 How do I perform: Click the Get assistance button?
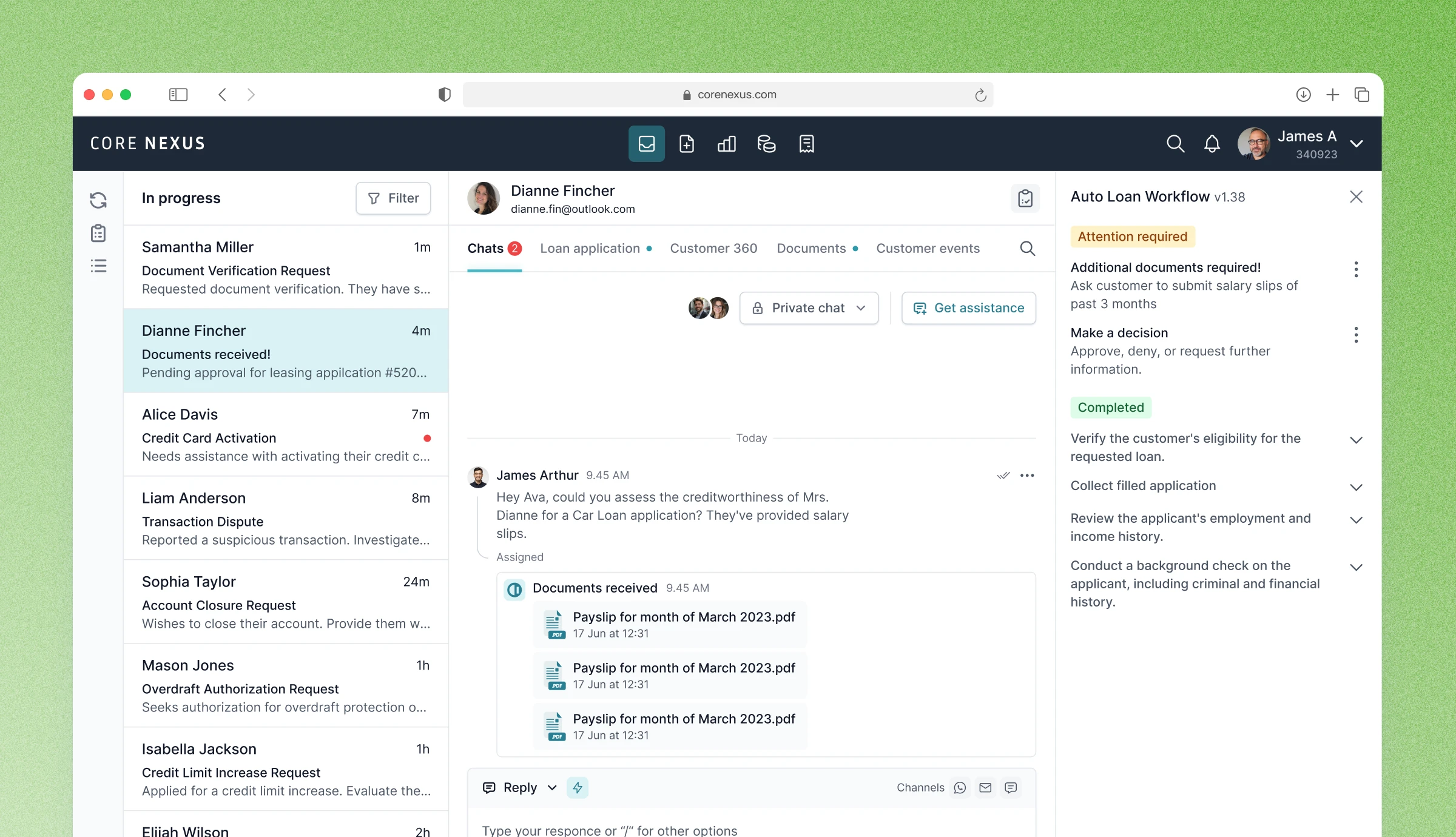[968, 308]
